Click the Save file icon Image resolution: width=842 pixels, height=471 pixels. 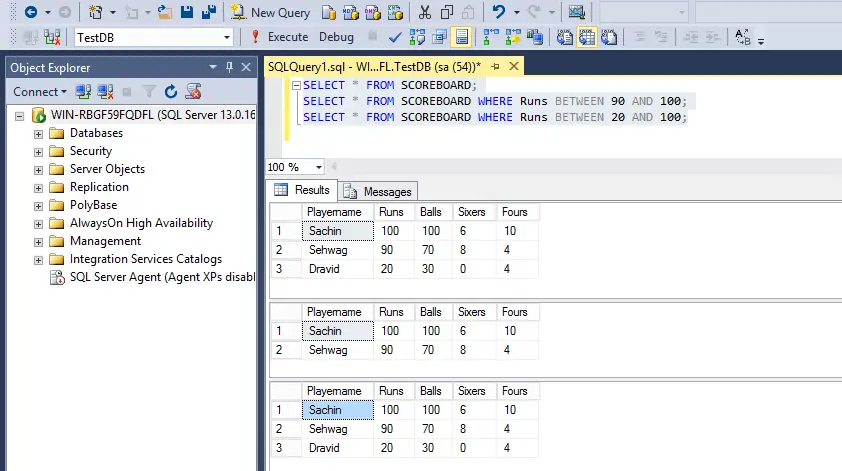(186, 12)
